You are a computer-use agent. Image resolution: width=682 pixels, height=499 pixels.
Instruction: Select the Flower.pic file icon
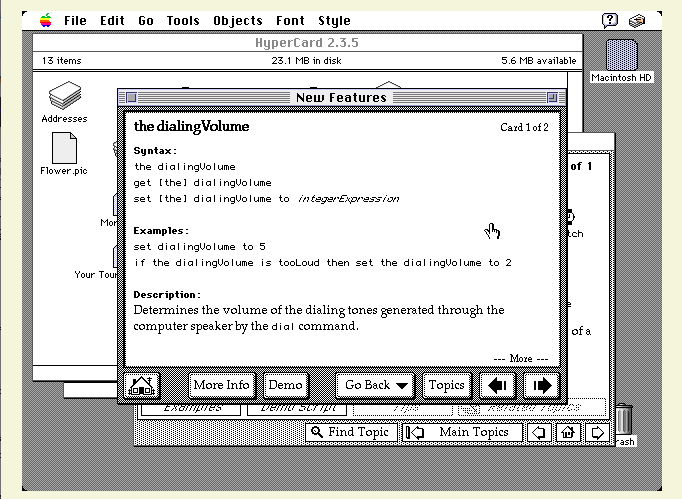pos(64,149)
